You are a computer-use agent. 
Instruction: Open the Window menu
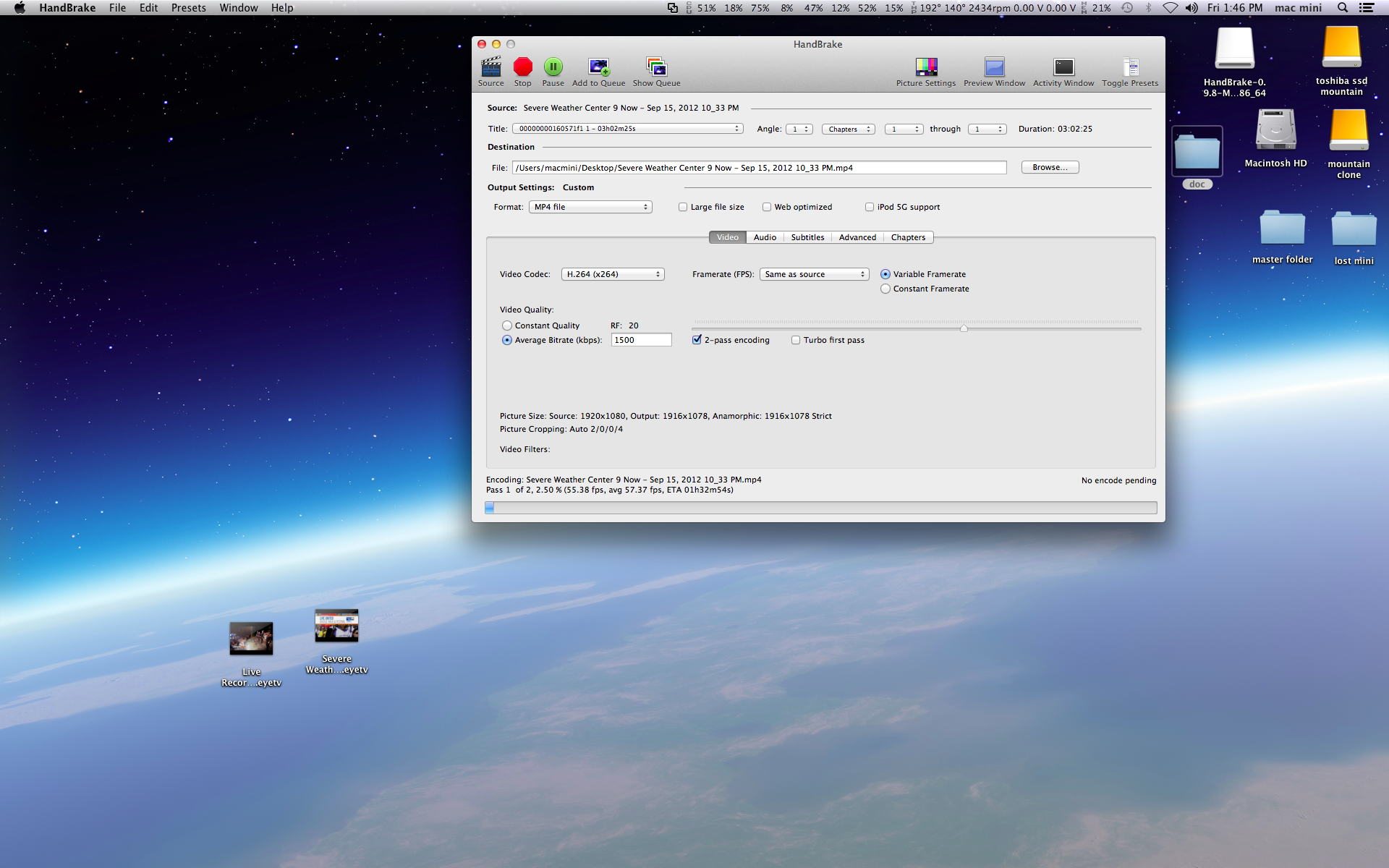(239, 8)
